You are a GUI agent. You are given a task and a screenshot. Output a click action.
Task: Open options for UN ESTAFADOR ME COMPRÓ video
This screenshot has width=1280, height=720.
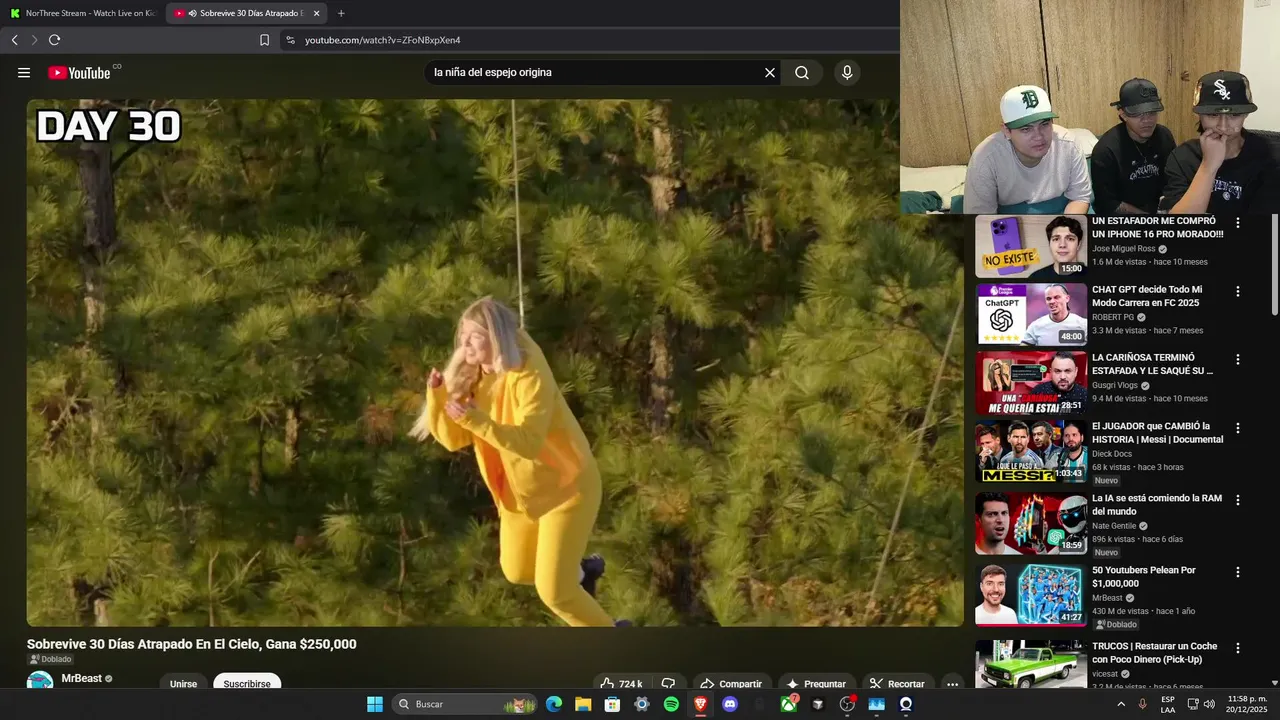click(1238, 223)
